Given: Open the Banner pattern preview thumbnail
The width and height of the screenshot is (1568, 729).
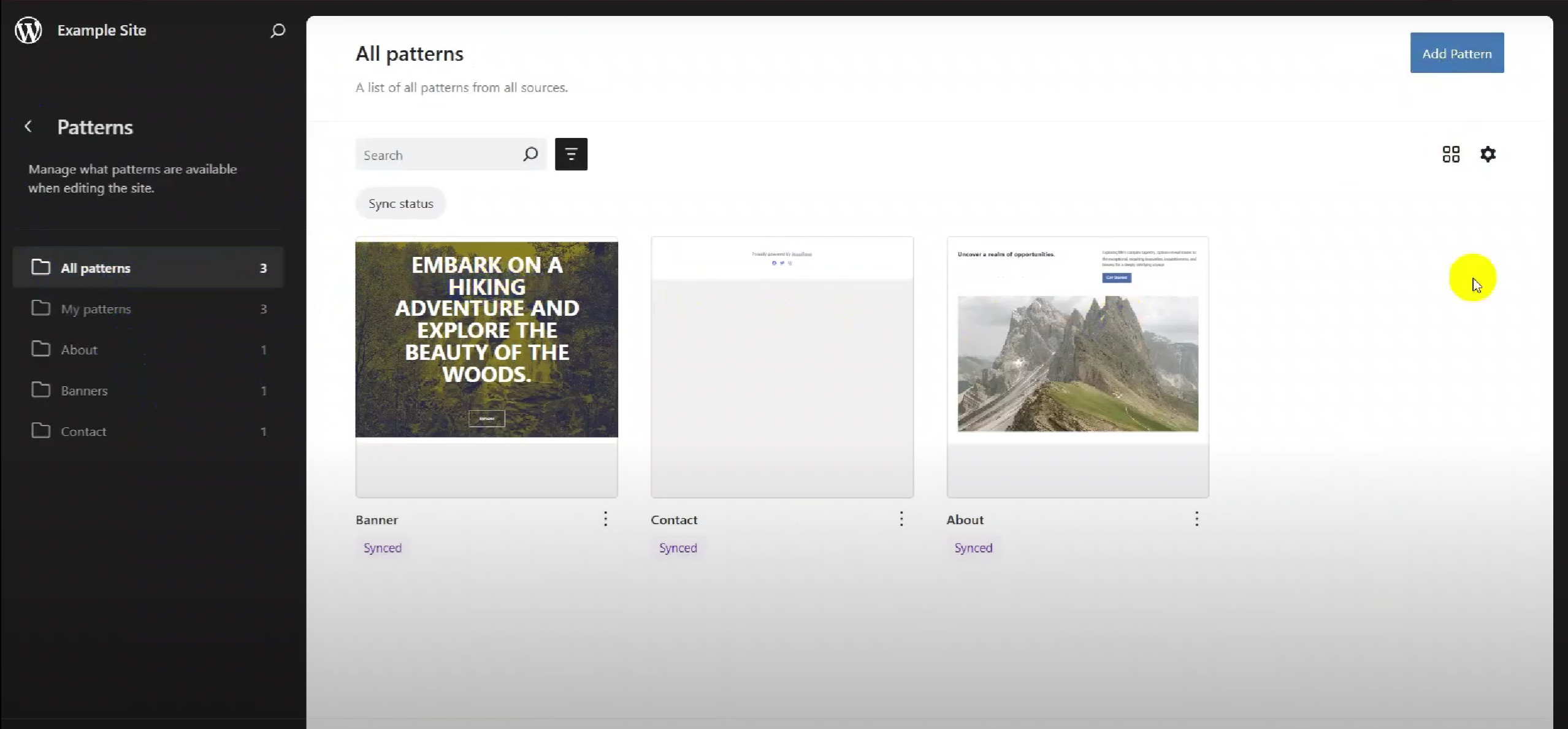Looking at the screenshot, I should pyautogui.click(x=486, y=367).
